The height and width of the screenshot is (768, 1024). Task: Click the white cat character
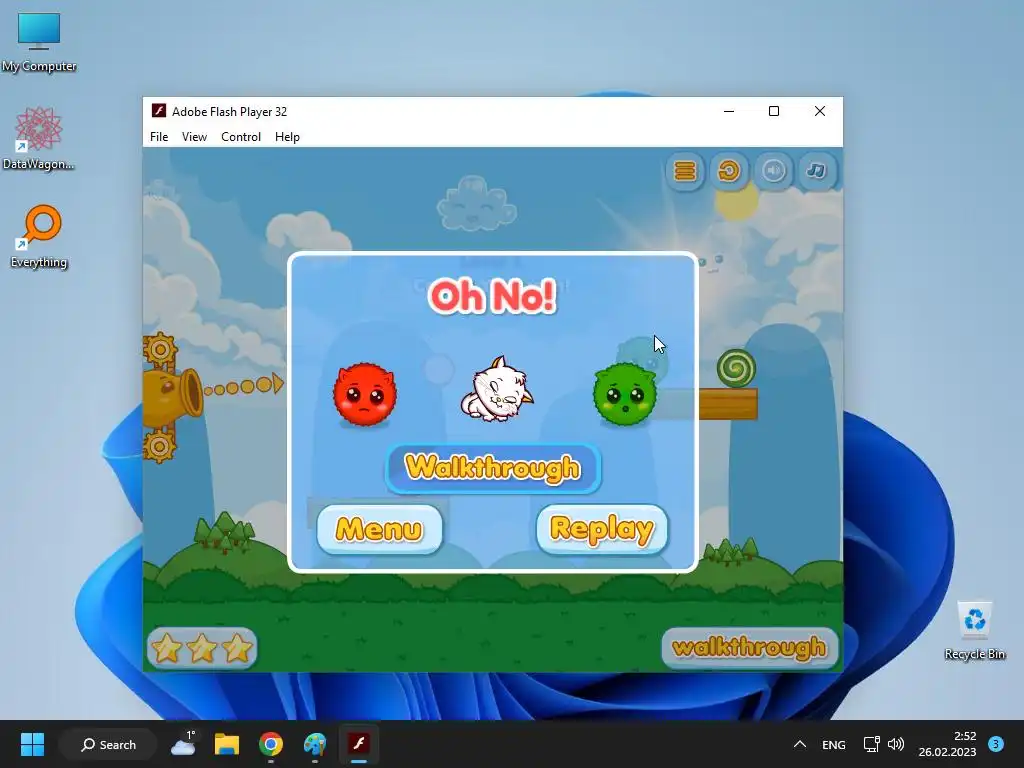pos(496,389)
